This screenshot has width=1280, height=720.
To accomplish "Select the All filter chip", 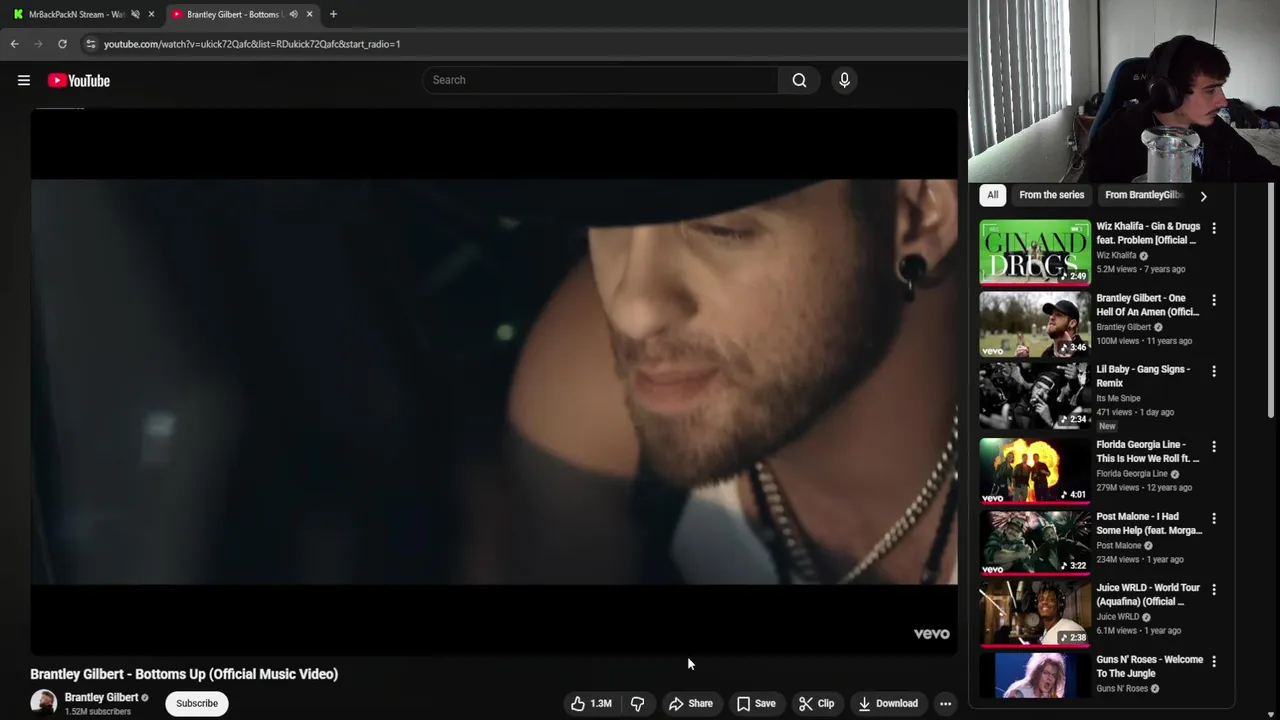I will point(992,195).
